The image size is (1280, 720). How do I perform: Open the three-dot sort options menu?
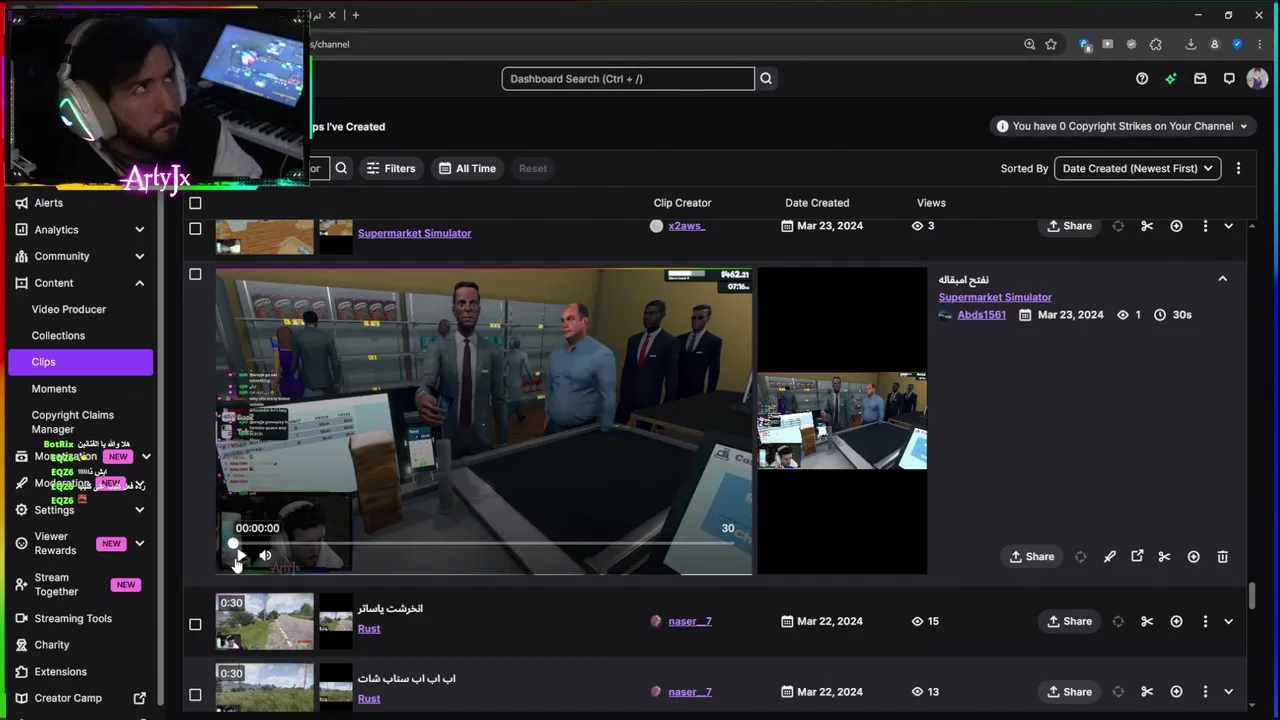coord(1238,168)
